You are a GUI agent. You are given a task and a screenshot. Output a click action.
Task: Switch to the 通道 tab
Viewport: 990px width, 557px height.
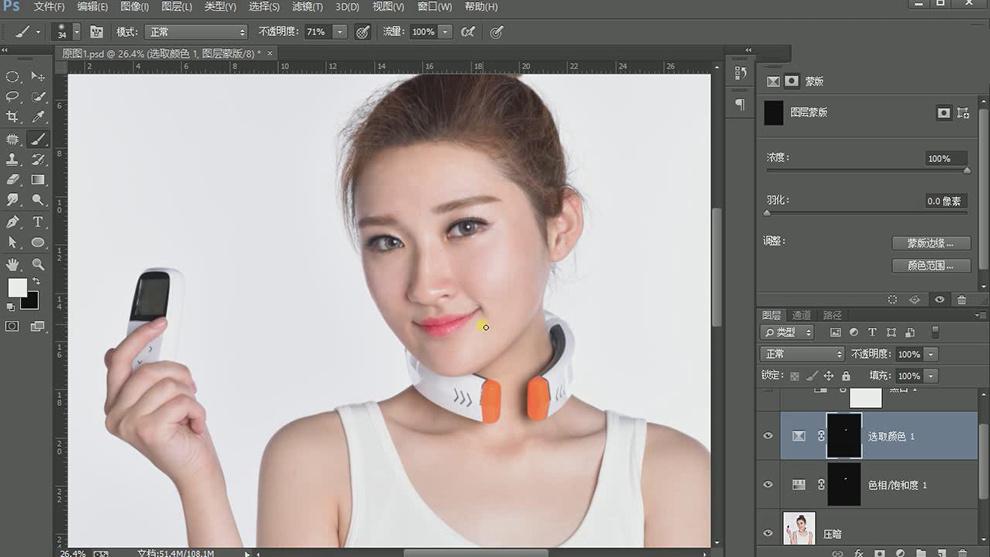coord(801,315)
